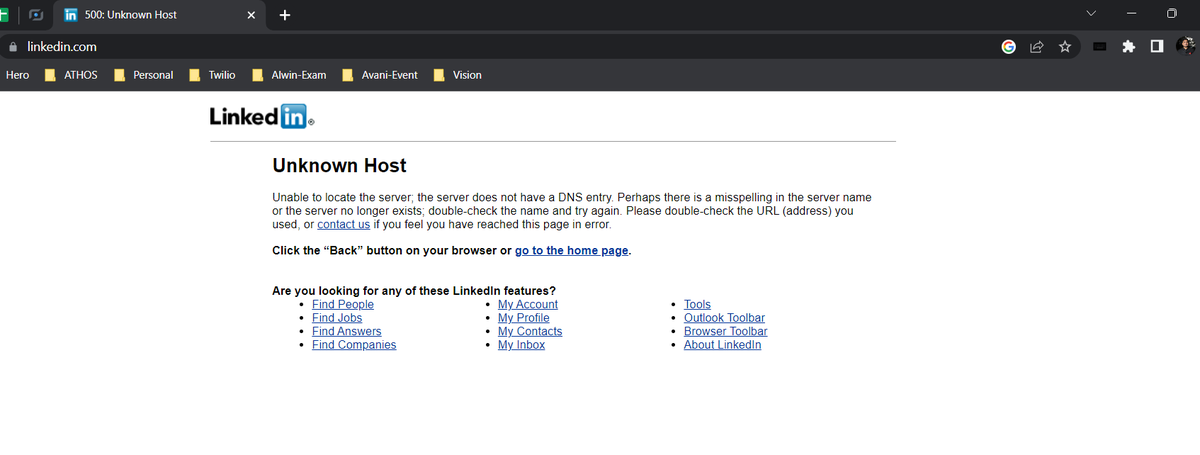Open the Find Companies link
Image resolution: width=1200 pixels, height=455 pixels.
coord(354,345)
